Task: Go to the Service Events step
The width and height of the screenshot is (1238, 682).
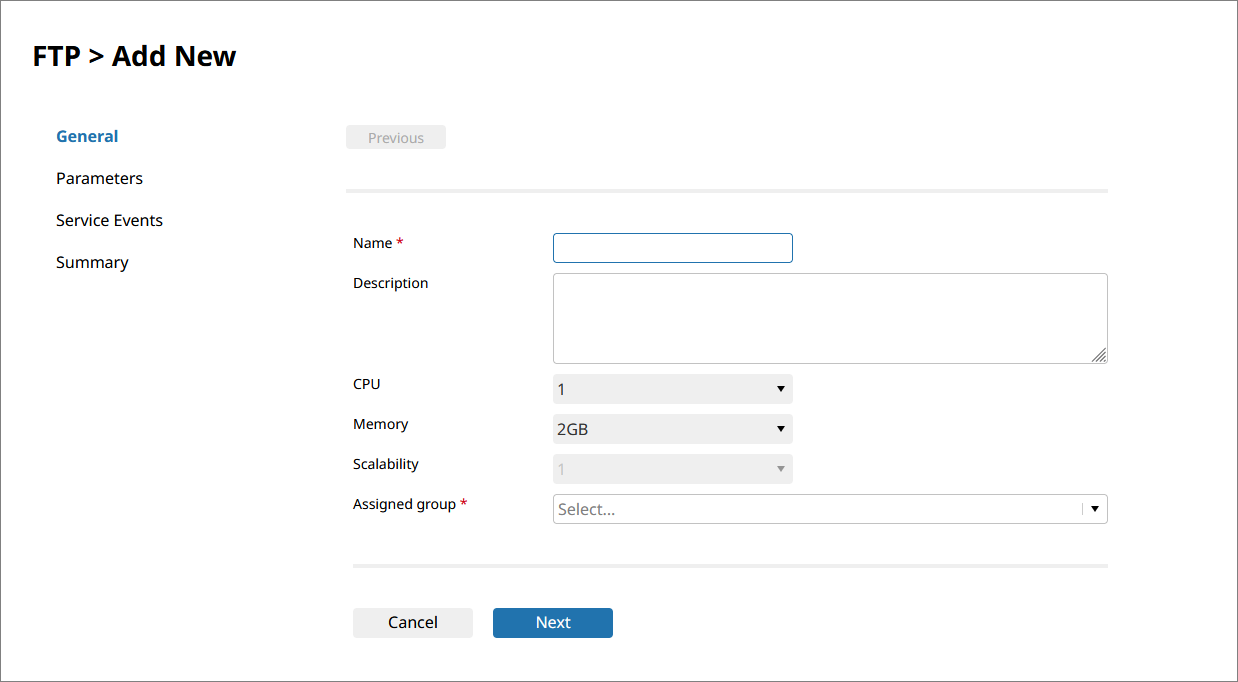Action: click(x=109, y=221)
